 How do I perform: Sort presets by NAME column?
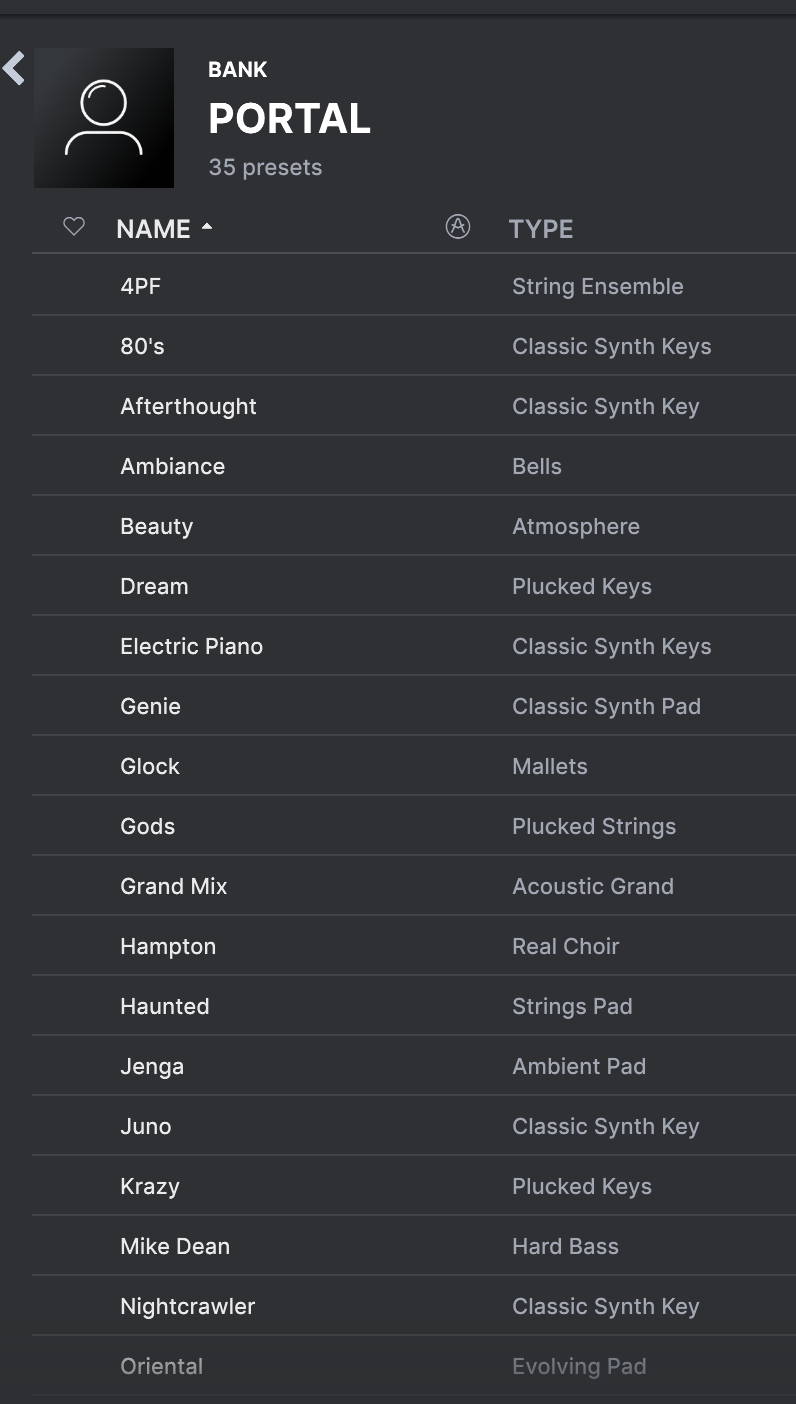point(153,229)
